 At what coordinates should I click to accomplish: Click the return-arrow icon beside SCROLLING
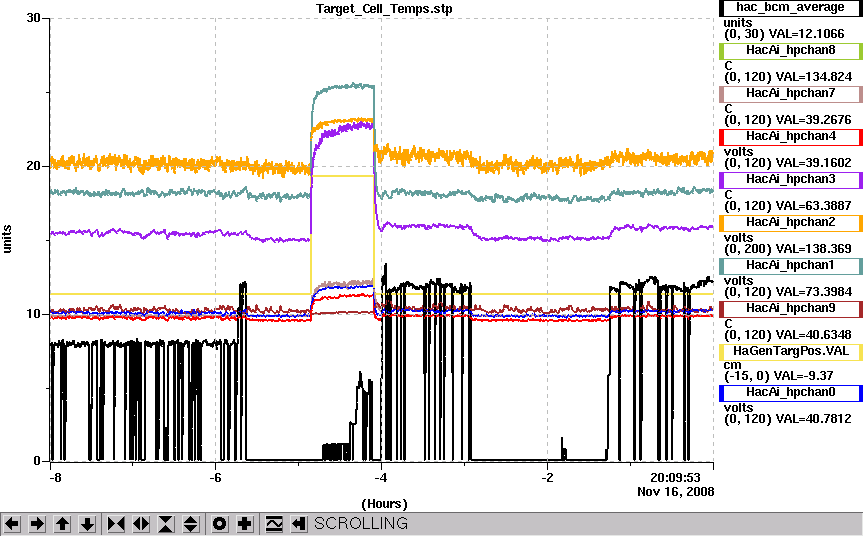point(298,523)
